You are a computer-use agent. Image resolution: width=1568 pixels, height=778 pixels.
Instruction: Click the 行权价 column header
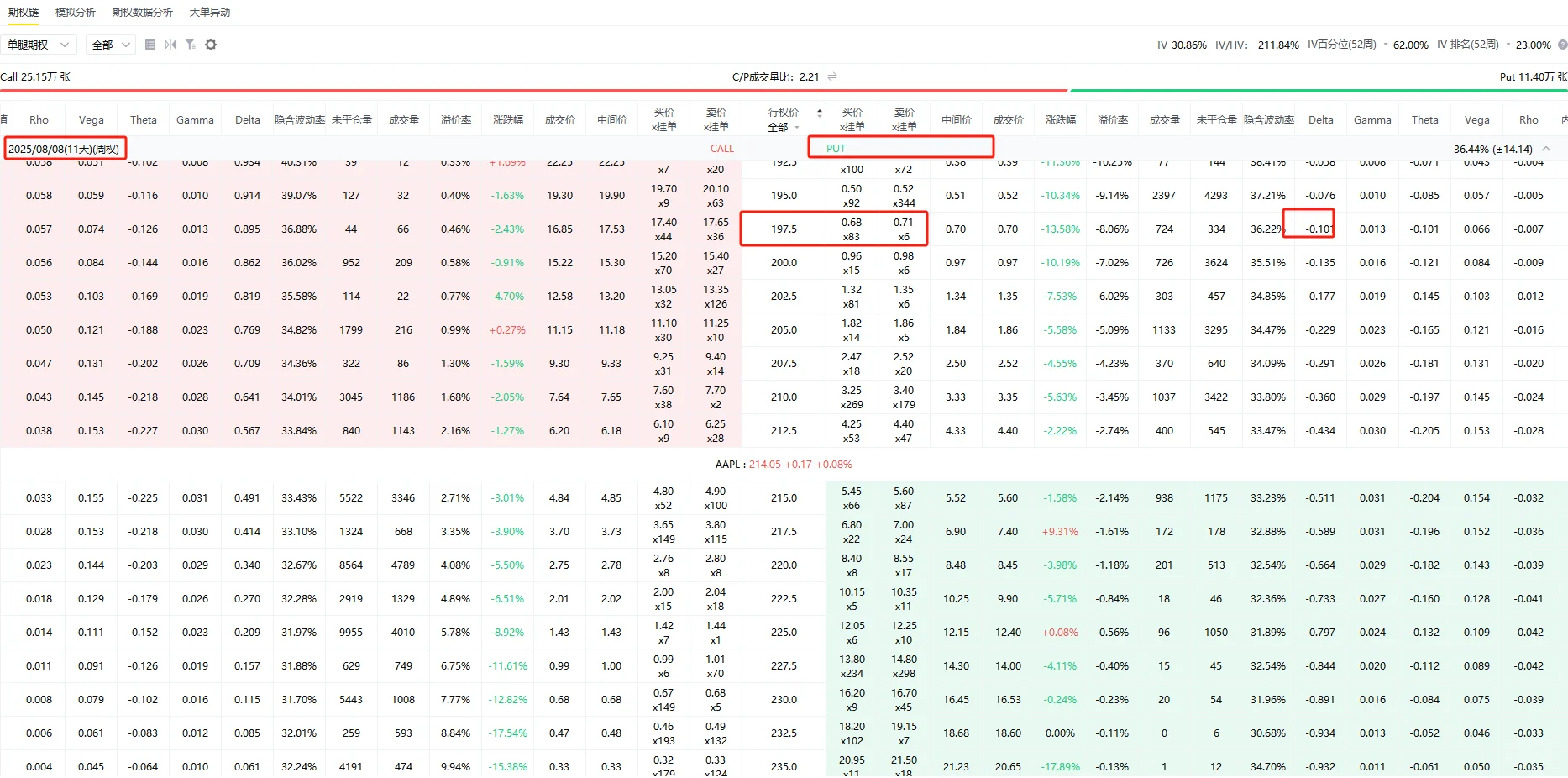click(784, 113)
